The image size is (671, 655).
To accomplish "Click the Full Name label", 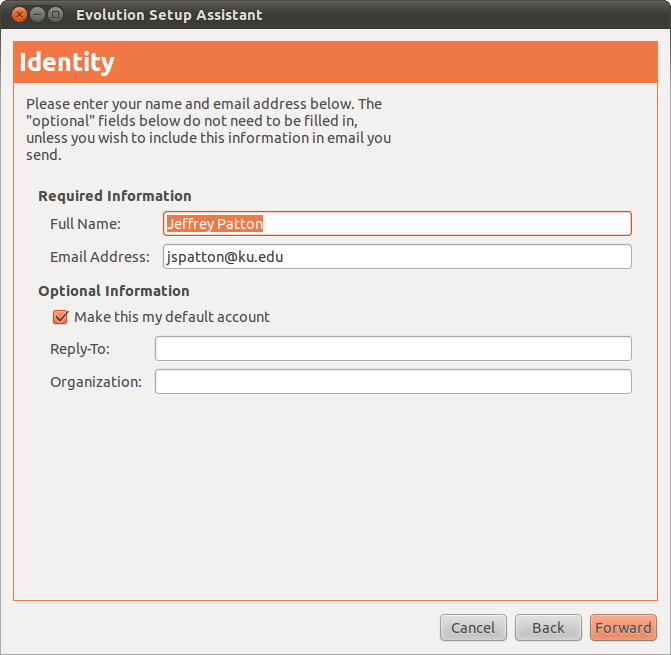I will pos(85,224).
